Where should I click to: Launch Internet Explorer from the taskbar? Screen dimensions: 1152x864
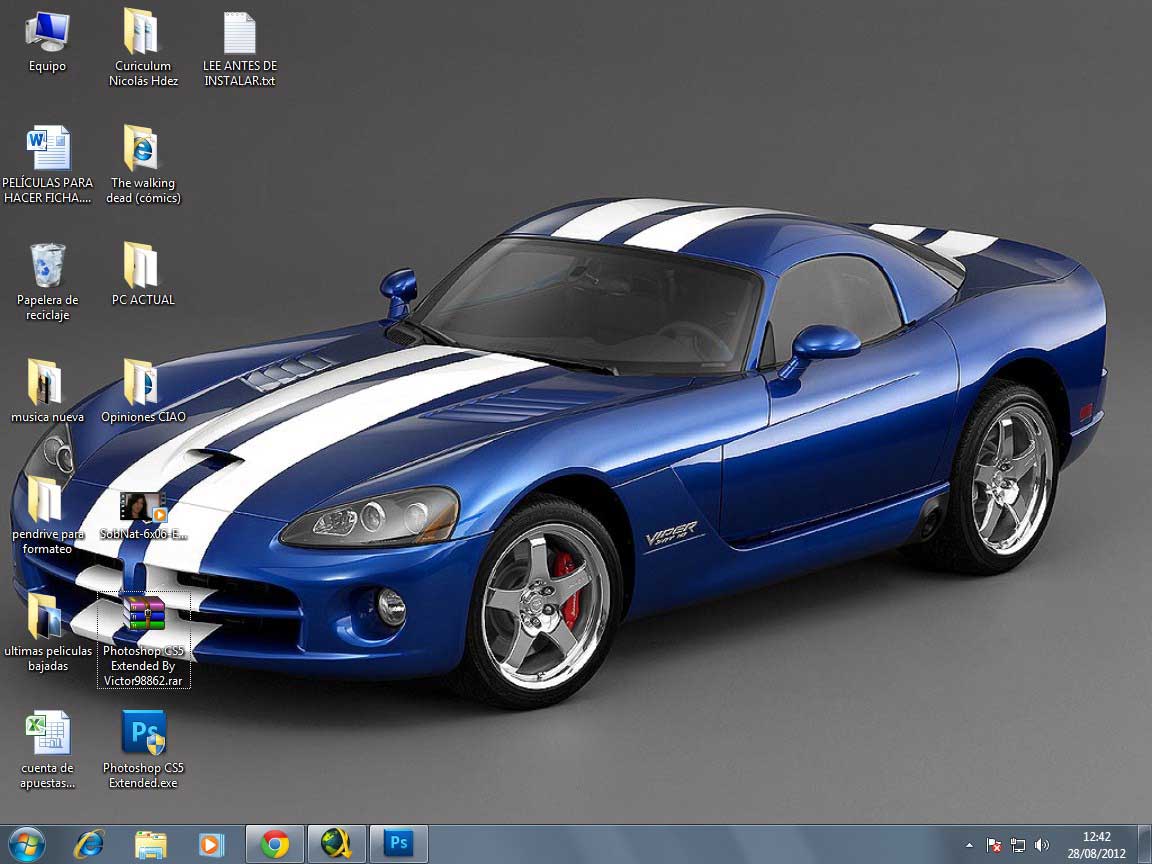tap(89, 844)
